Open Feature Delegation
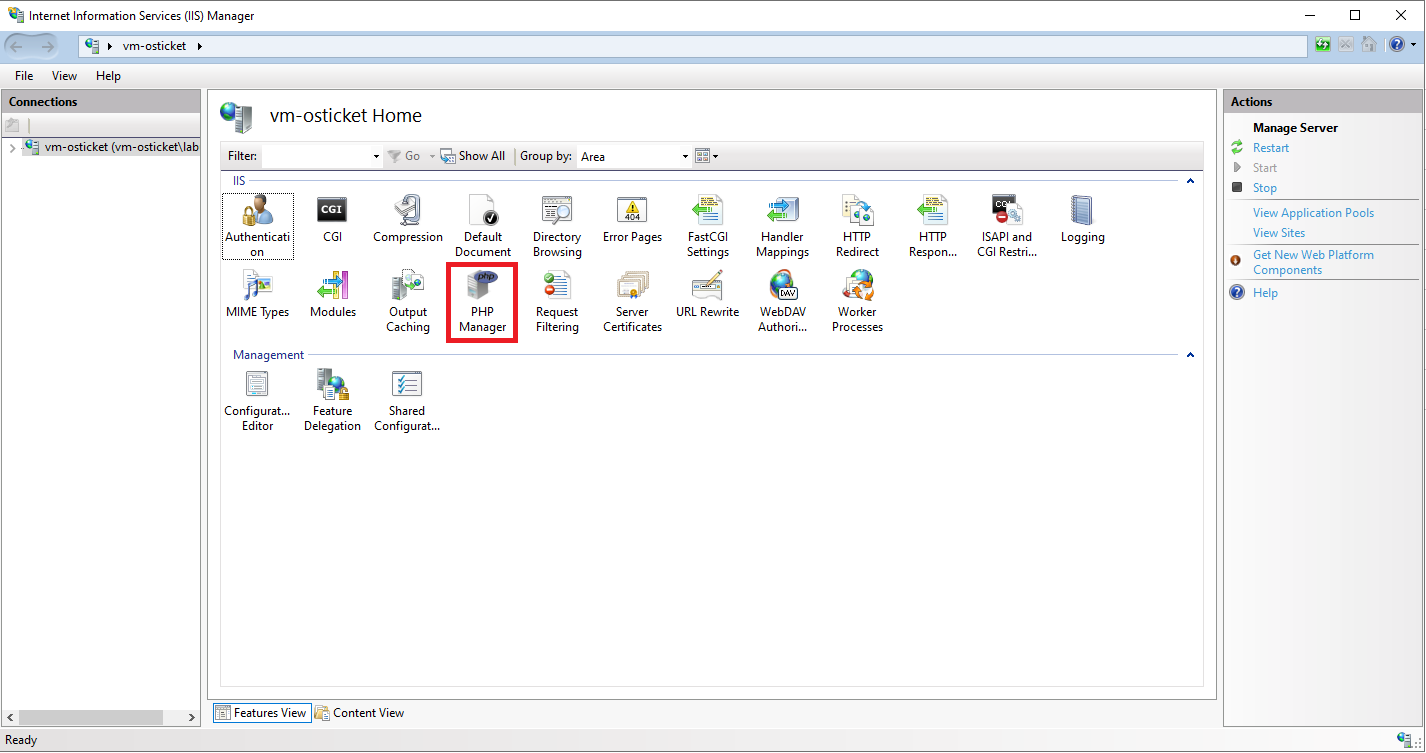The image size is (1426, 753). (333, 400)
